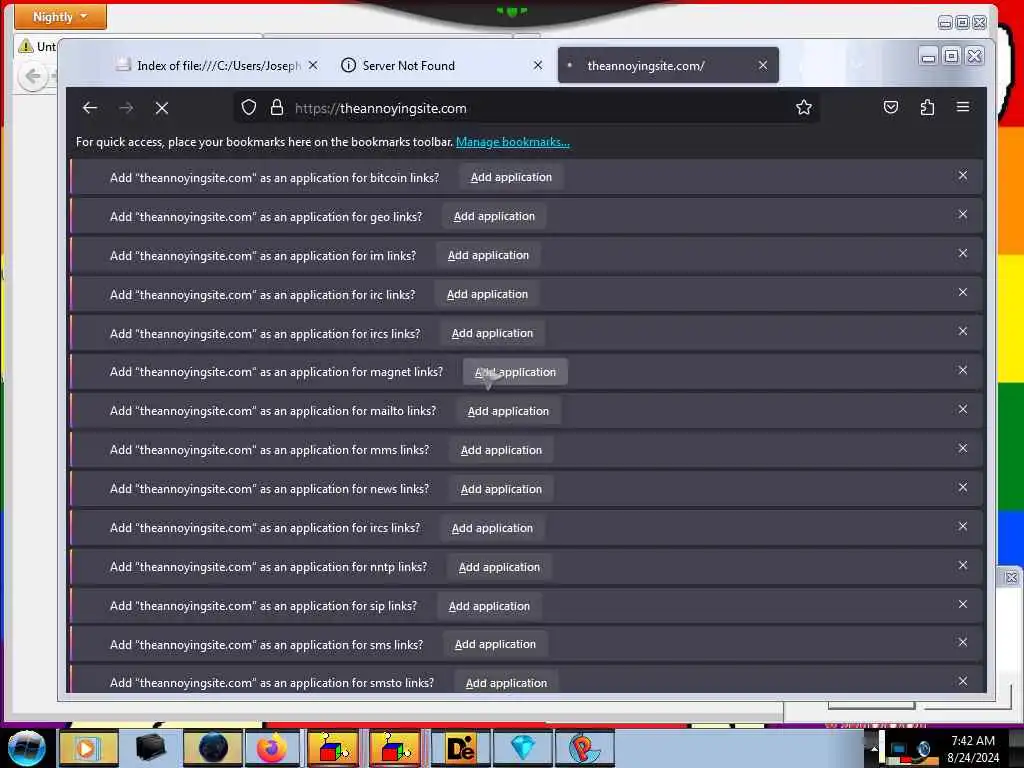1024x768 pixels.
Task: Open the taskbar icon right of diamond
Action: 584,748
